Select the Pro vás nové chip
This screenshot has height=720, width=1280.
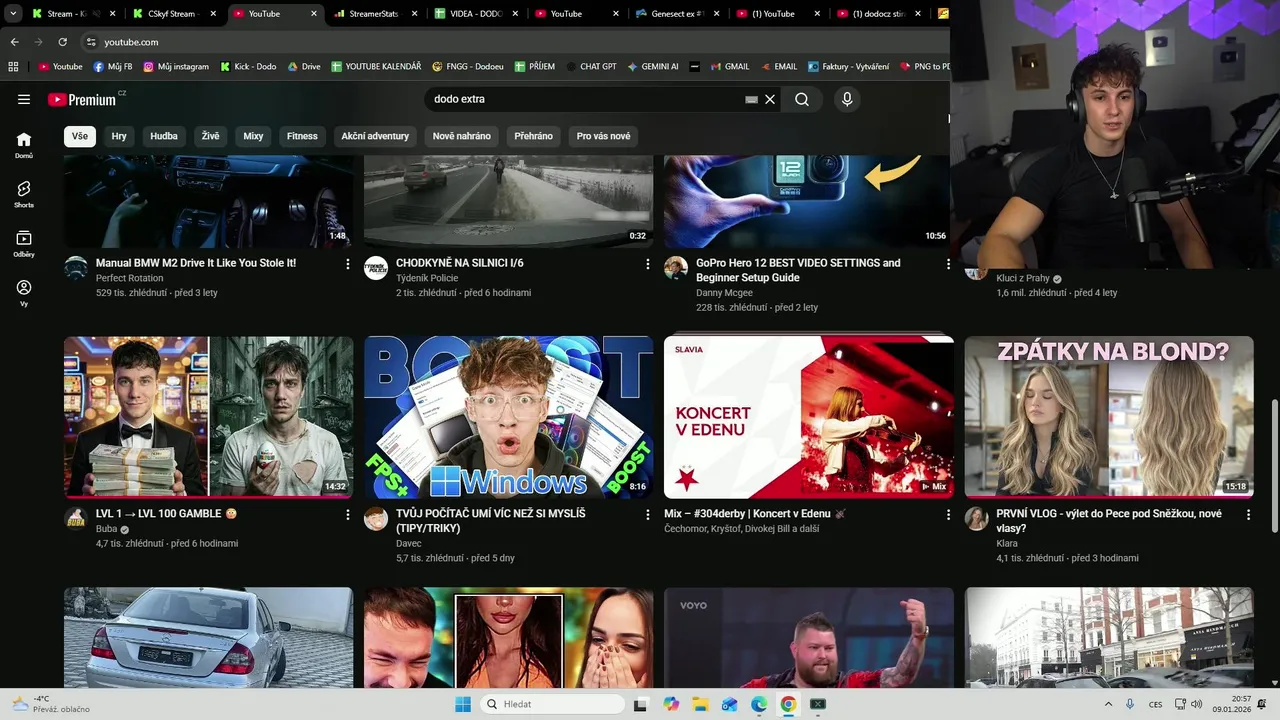pos(604,136)
